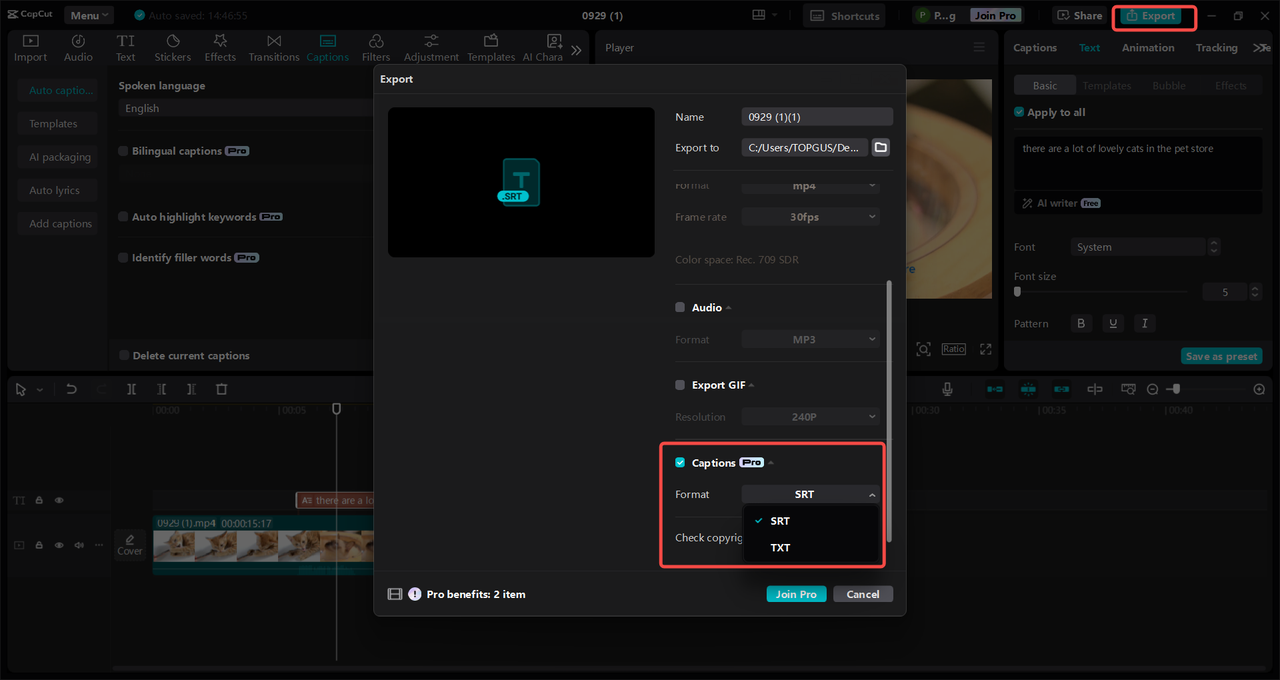Check Delete current captions option
The height and width of the screenshot is (680, 1280).
(x=124, y=355)
